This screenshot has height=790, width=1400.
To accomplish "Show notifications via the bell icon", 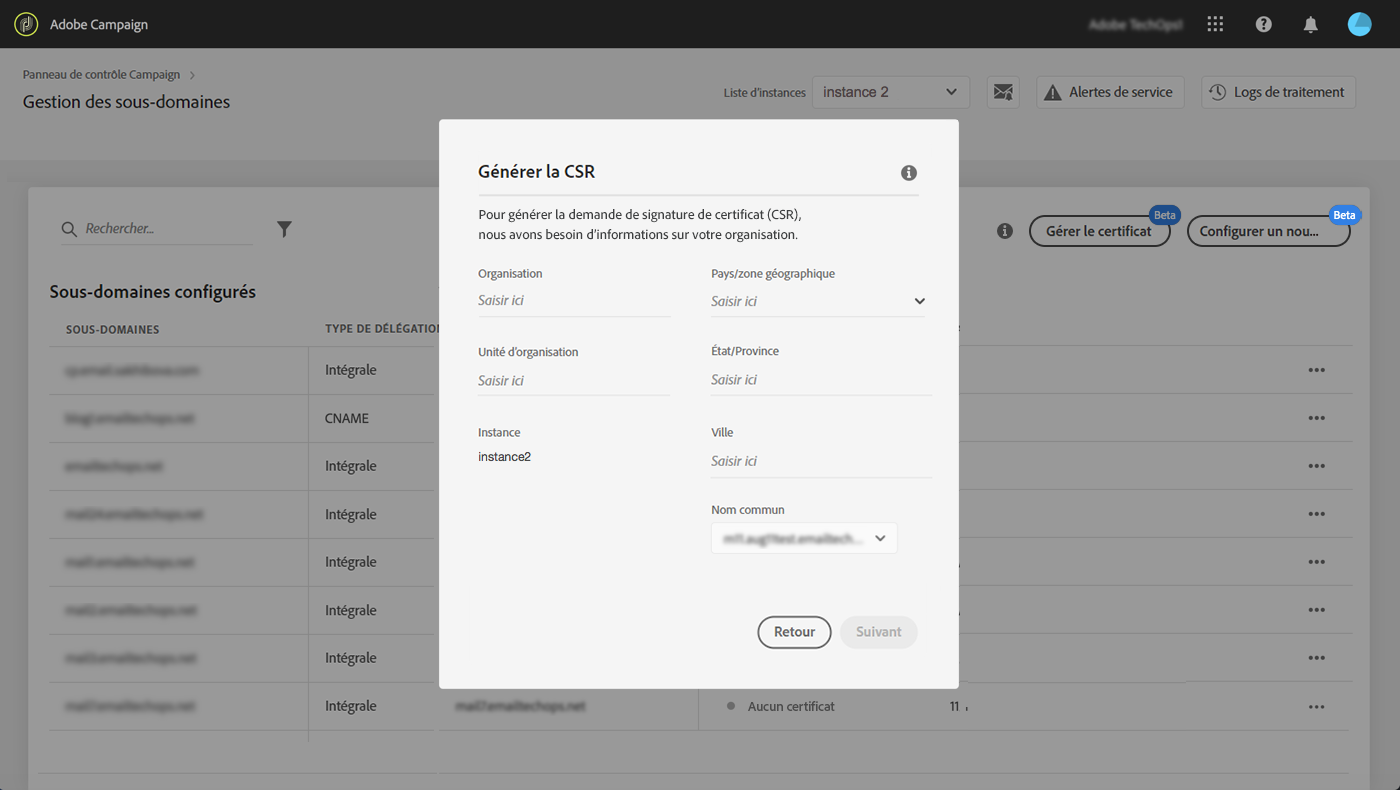I will pos(1311,24).
